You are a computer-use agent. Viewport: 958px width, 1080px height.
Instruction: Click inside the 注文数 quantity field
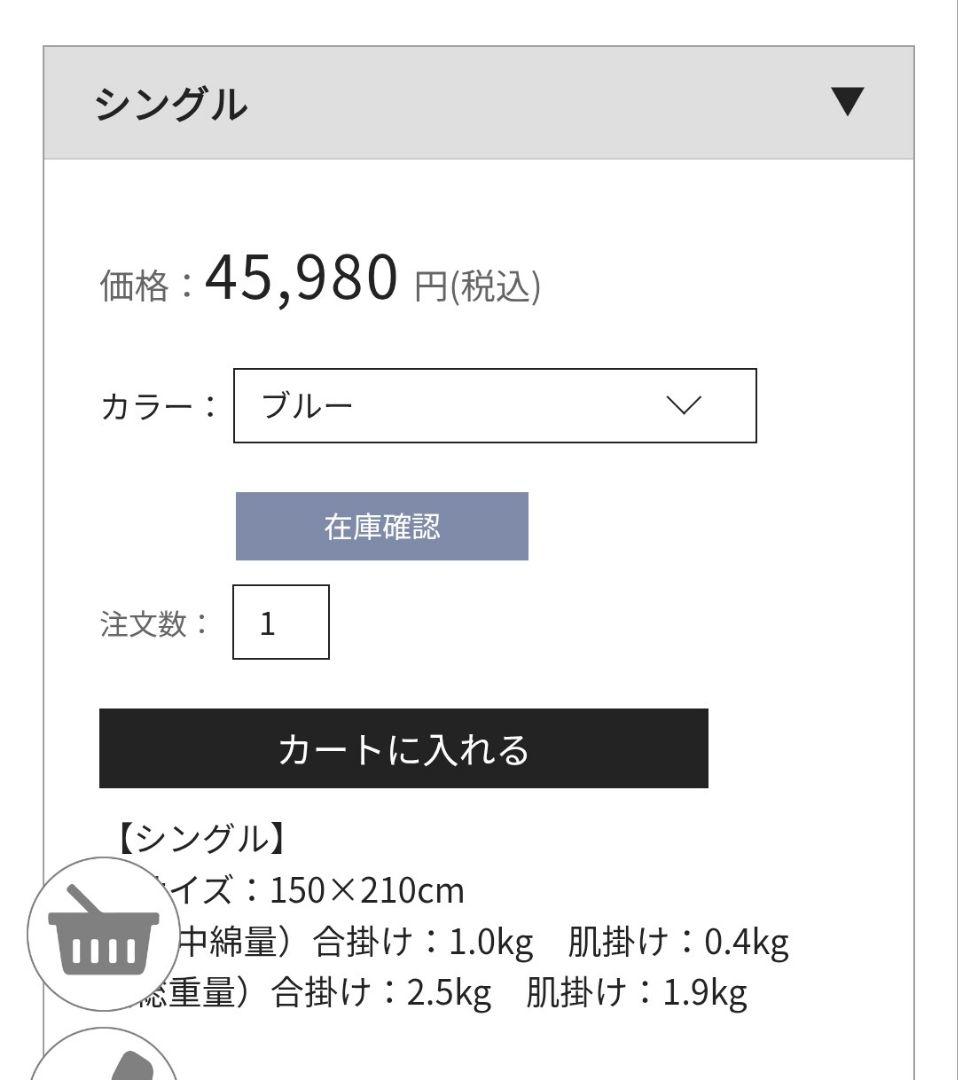click(282, 622)
